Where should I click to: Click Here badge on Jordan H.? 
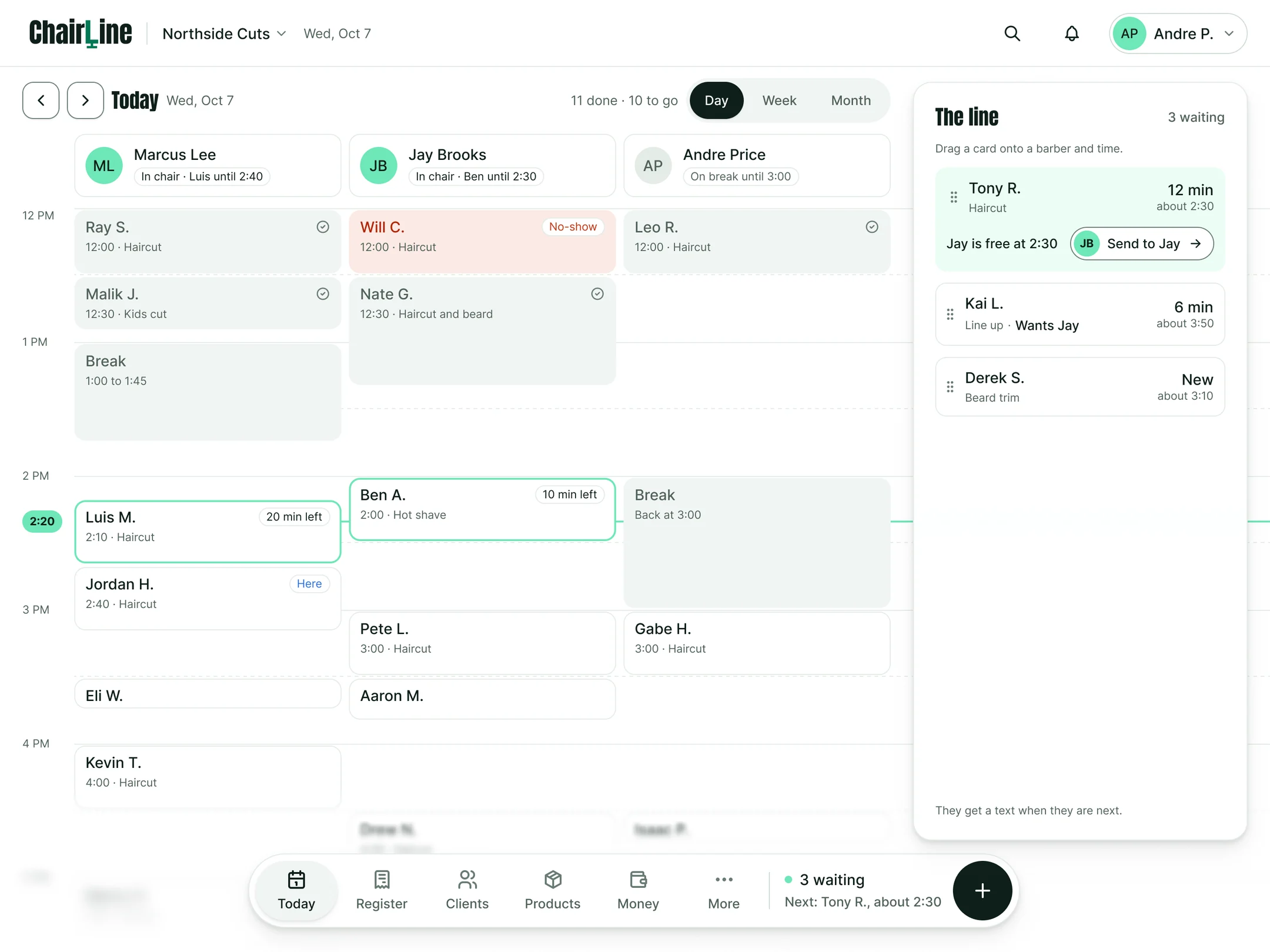(x=309, y=584)
